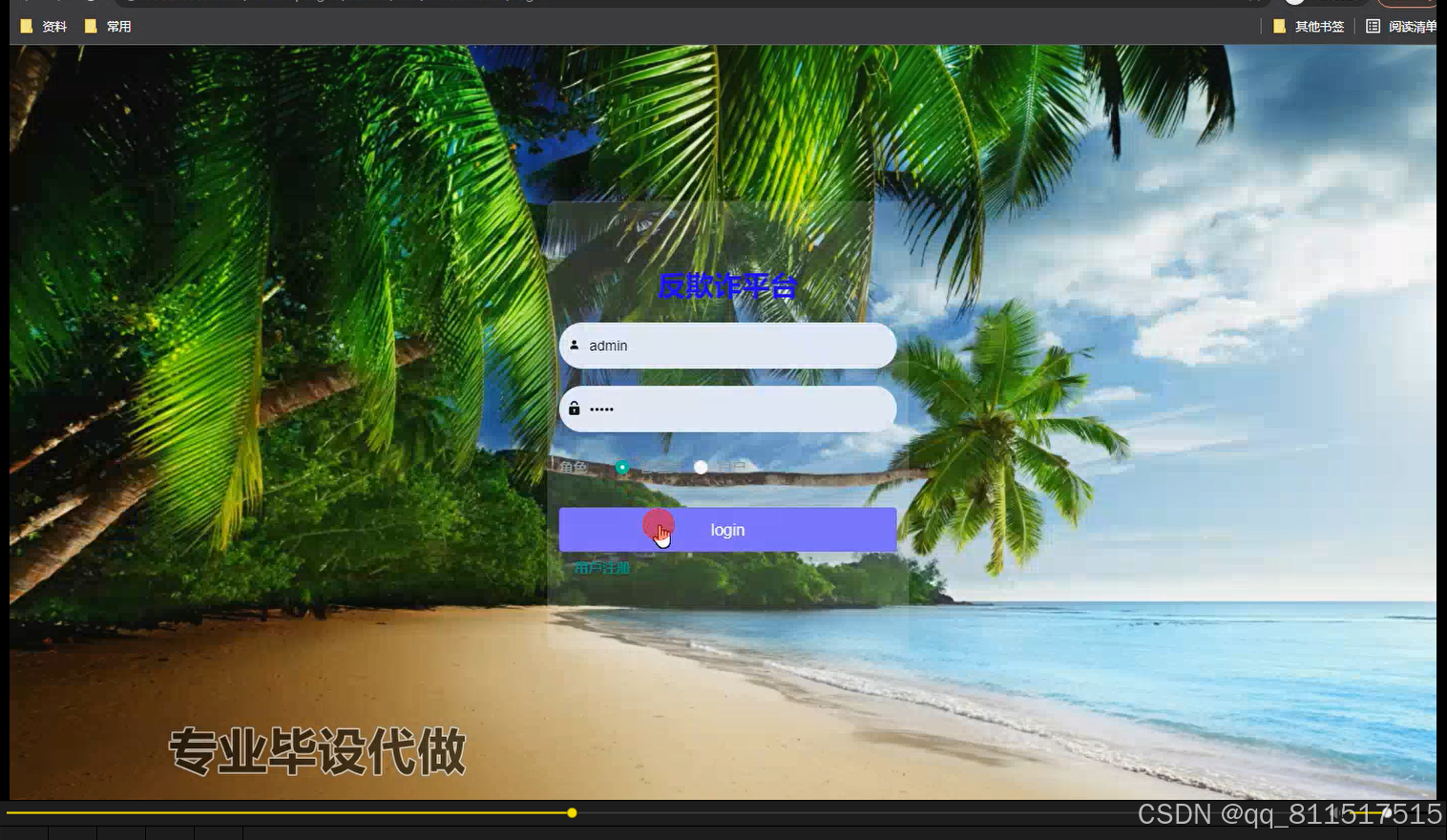Click the login button
This screenshot has height=840, width=1447.
727,530
